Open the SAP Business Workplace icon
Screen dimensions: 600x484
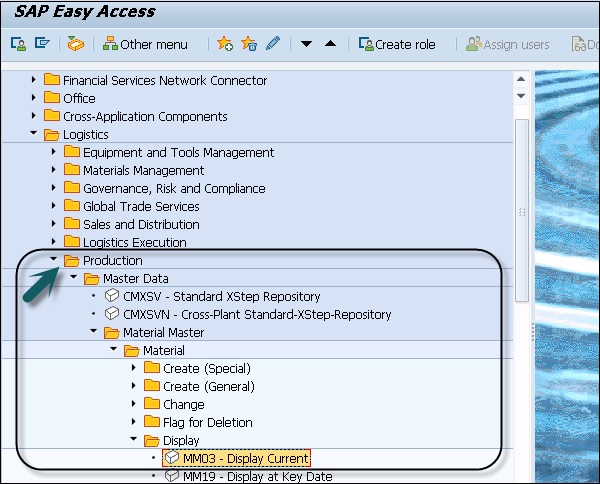(x=75, y=44)
